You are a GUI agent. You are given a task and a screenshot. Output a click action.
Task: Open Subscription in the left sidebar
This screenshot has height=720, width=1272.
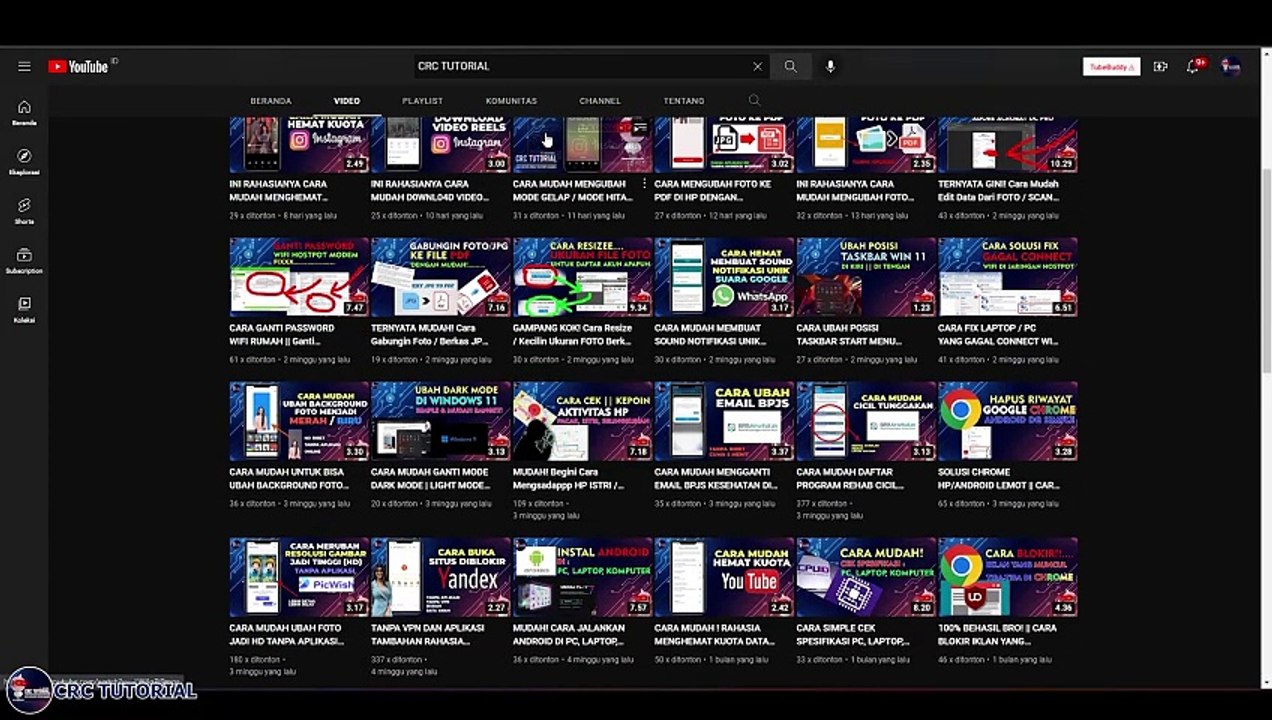24,260
